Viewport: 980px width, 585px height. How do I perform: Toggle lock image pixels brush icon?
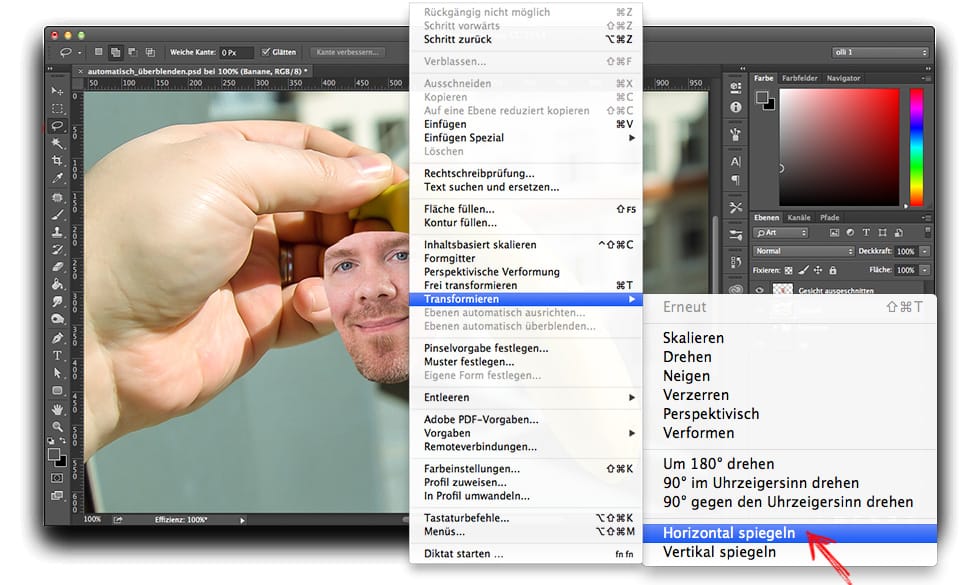[803, 271]
